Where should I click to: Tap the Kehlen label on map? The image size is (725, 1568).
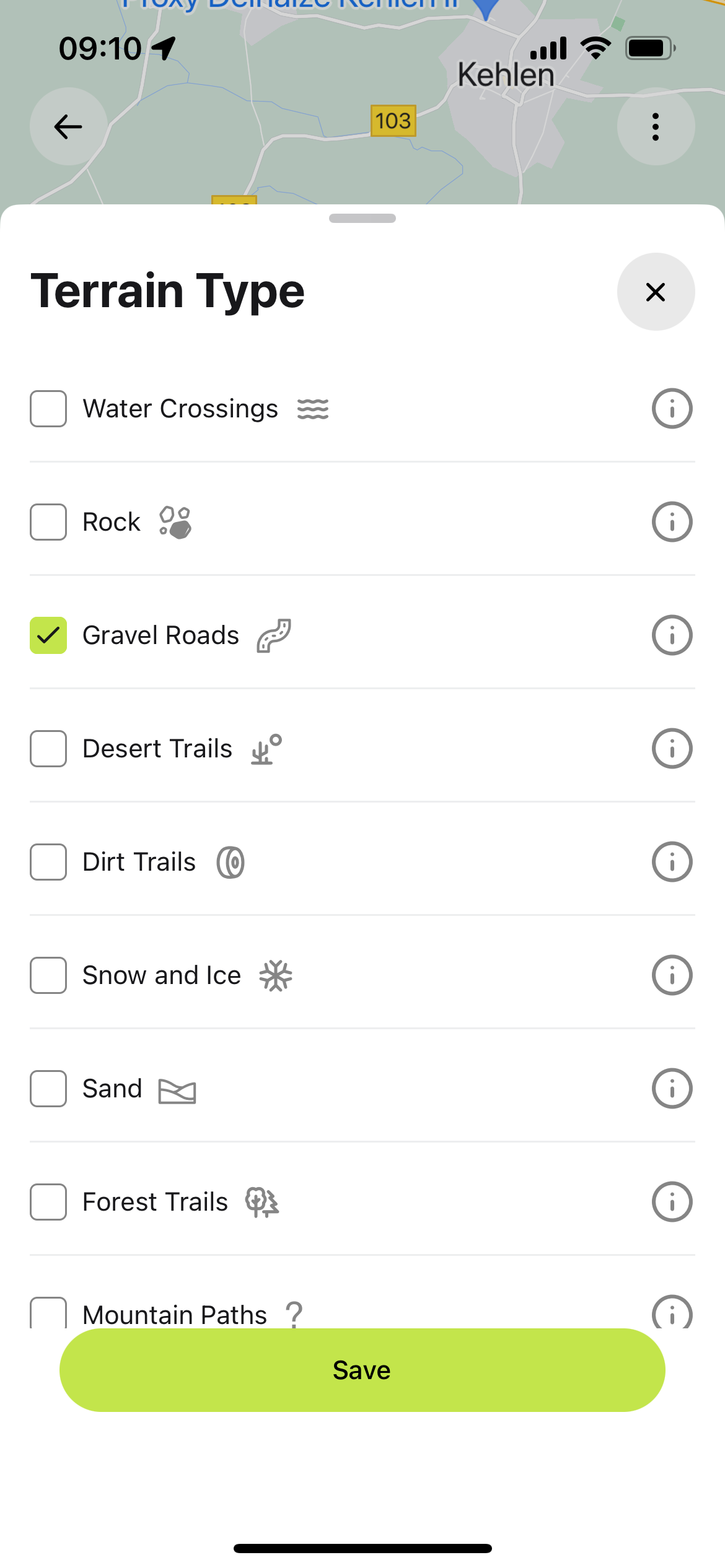pos(506,76)
